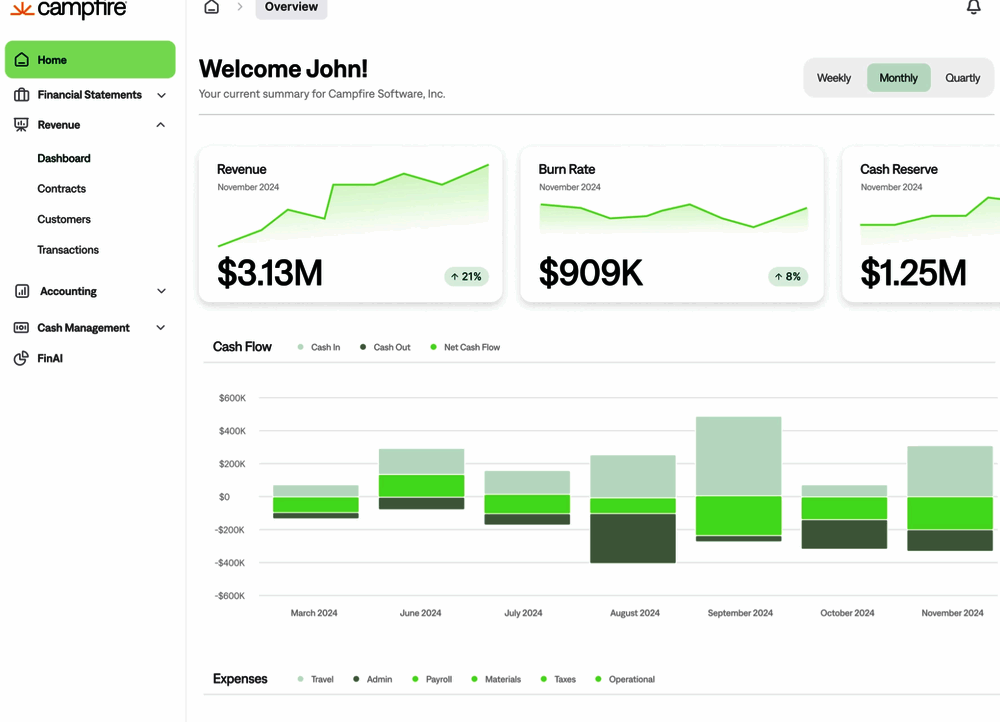Click the Accounting ledger icon
The width and height of the screenshot is (1000, 722).
click(21, 291)
